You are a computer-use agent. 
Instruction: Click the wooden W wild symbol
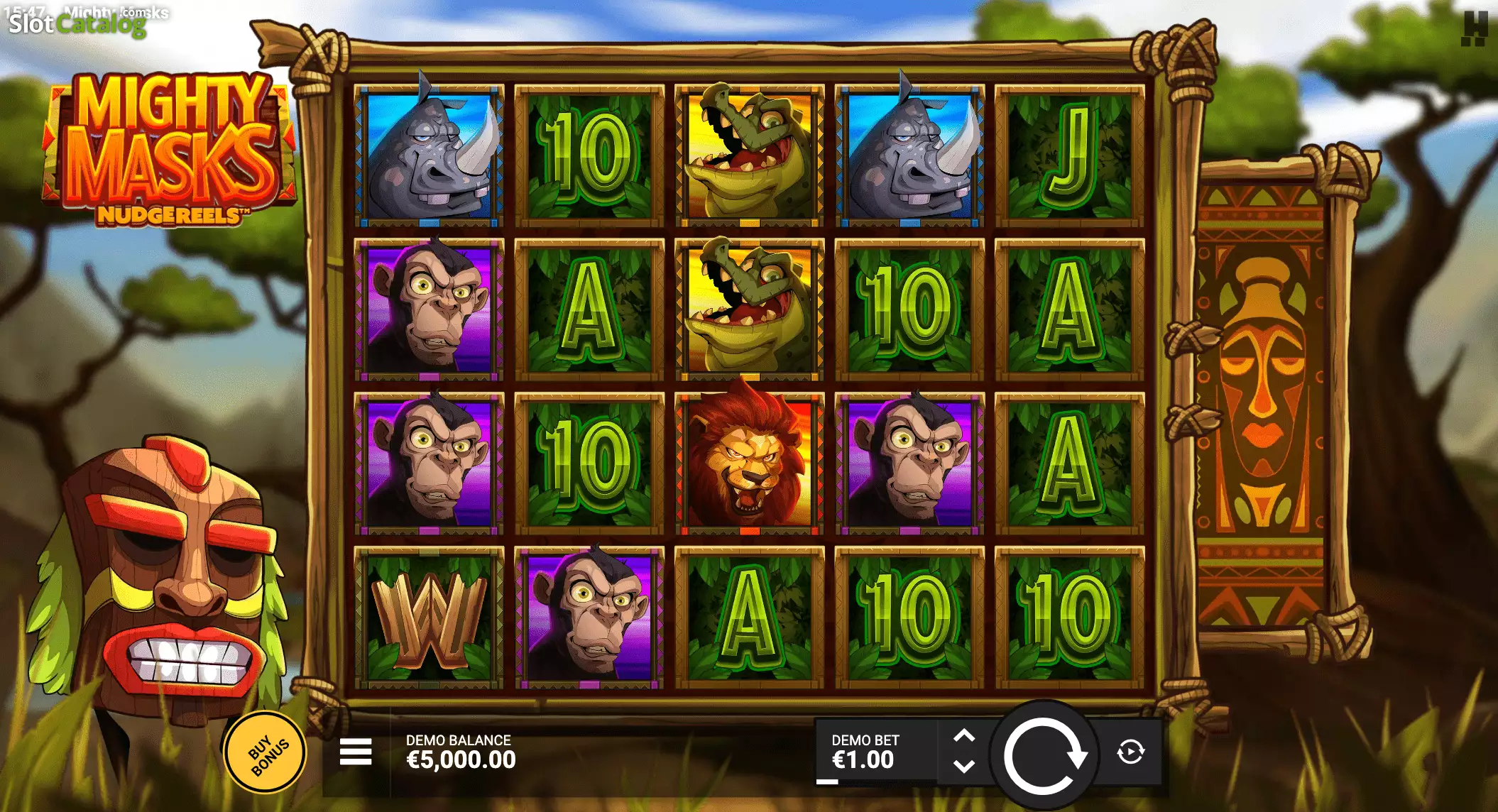(429, 618)
